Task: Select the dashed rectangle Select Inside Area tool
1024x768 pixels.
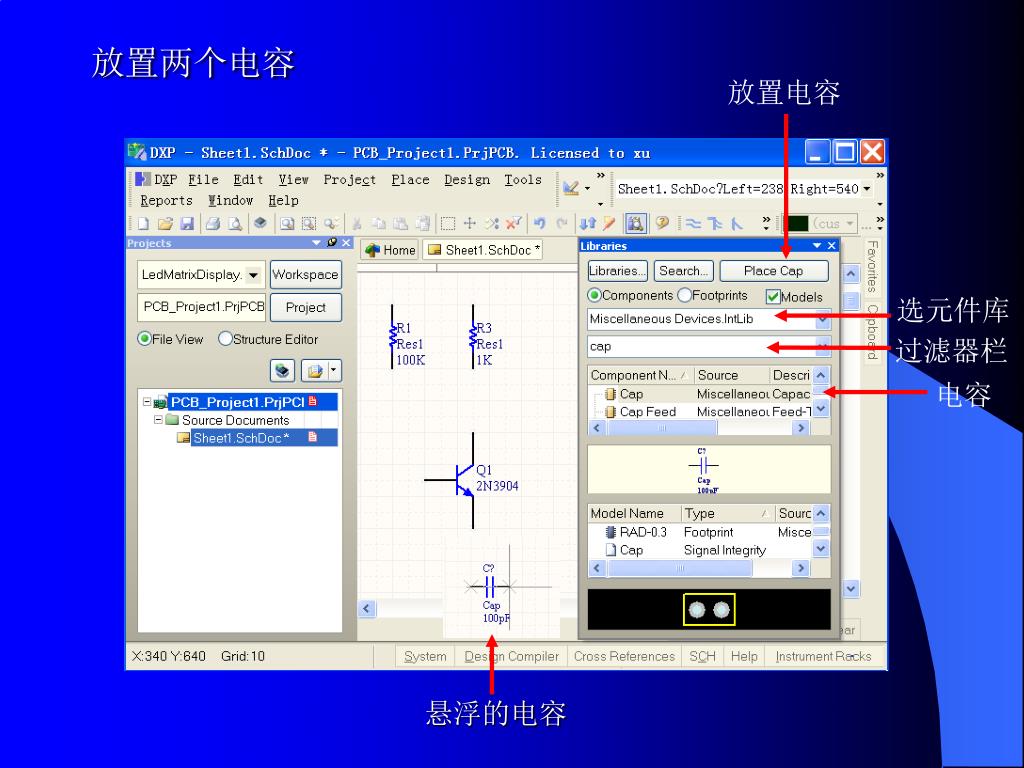Action: tap(448, 223)
